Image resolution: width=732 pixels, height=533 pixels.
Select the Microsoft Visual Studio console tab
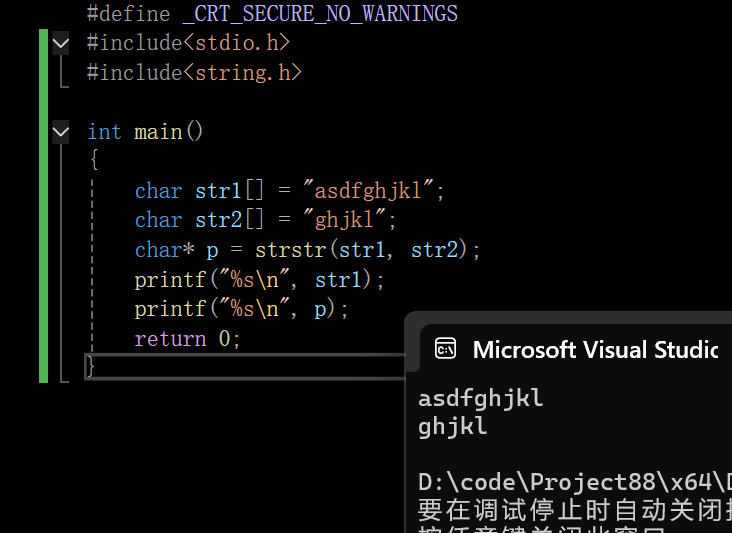576,349
